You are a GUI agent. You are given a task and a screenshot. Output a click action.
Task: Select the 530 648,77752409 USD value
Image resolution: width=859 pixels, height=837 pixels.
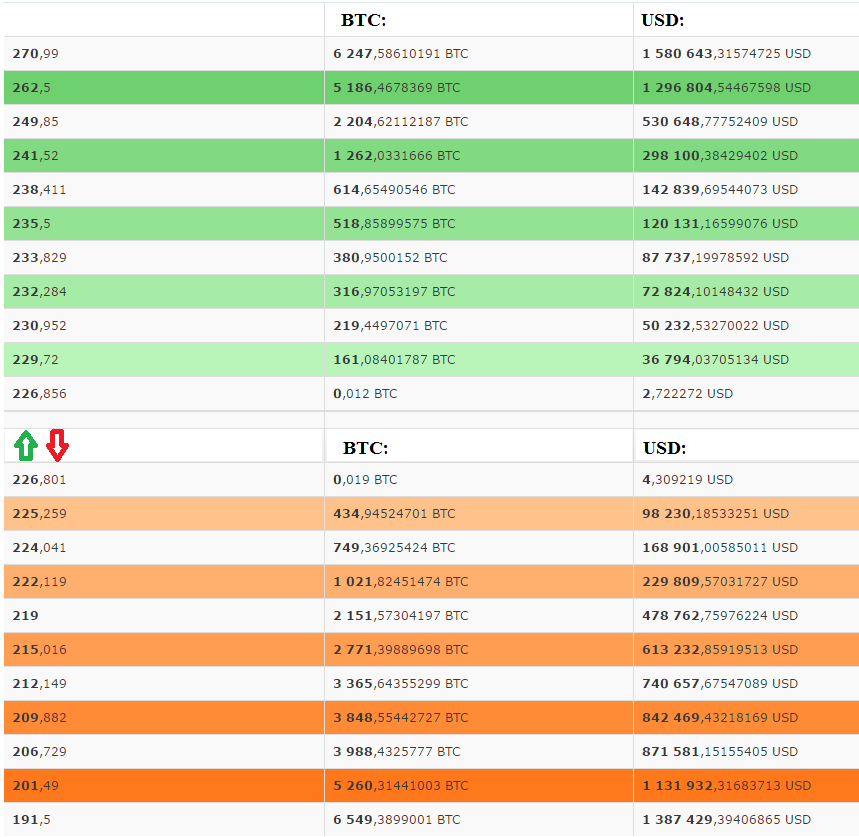720,122
